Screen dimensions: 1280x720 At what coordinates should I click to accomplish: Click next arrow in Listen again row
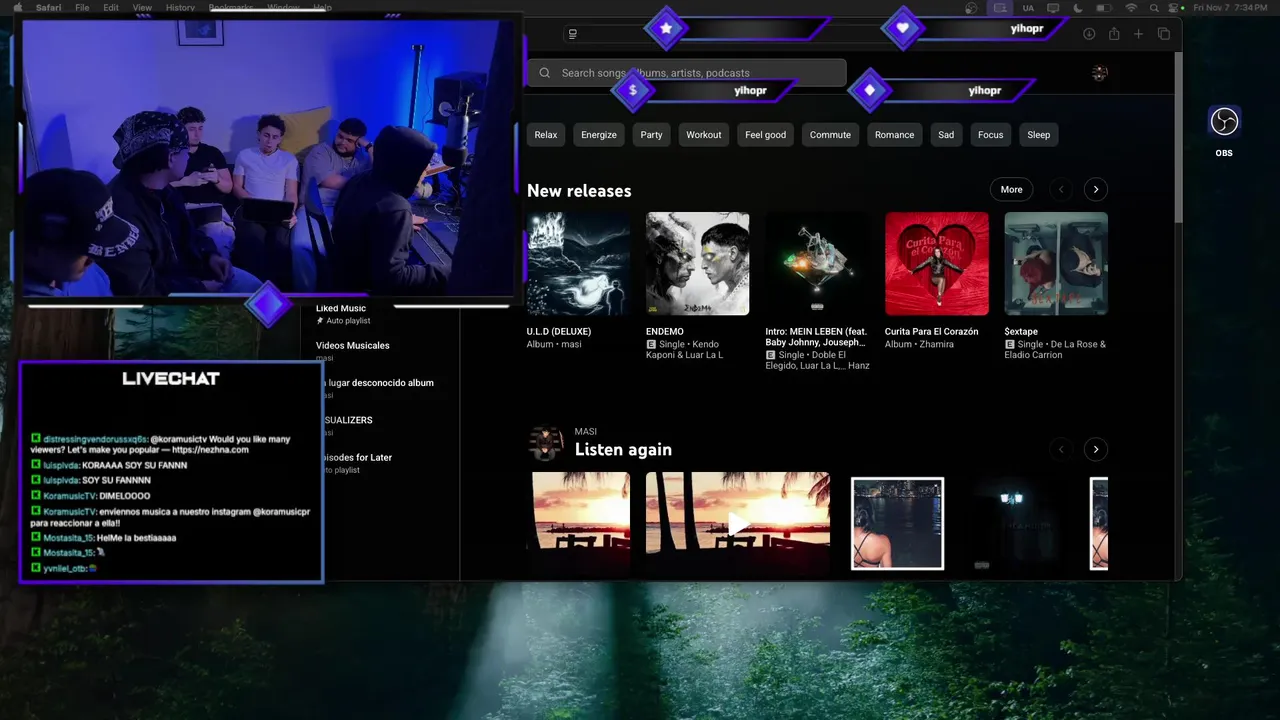tap(1096, 449)
